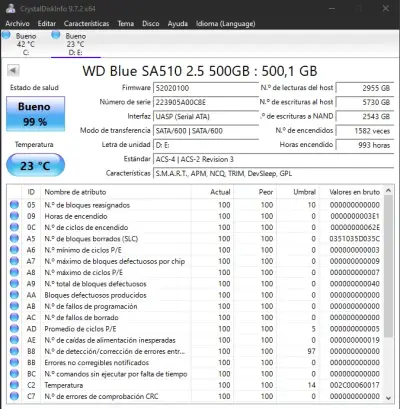400x409 pixels.
Task: Open the Archivo menu
Action: 17,24
